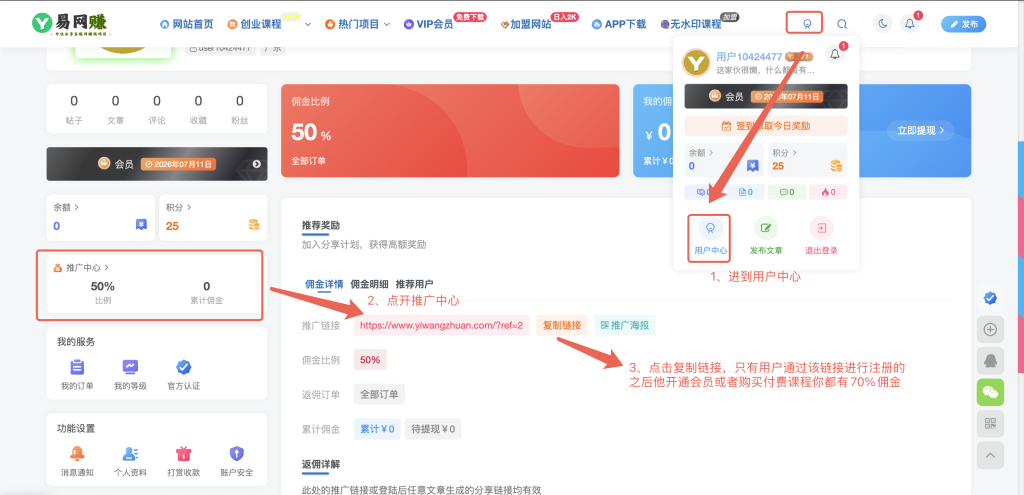The width and height of the screenshot is (1024, 495).
Task: Click the fire count badge in popup
Action: (828, 192)
